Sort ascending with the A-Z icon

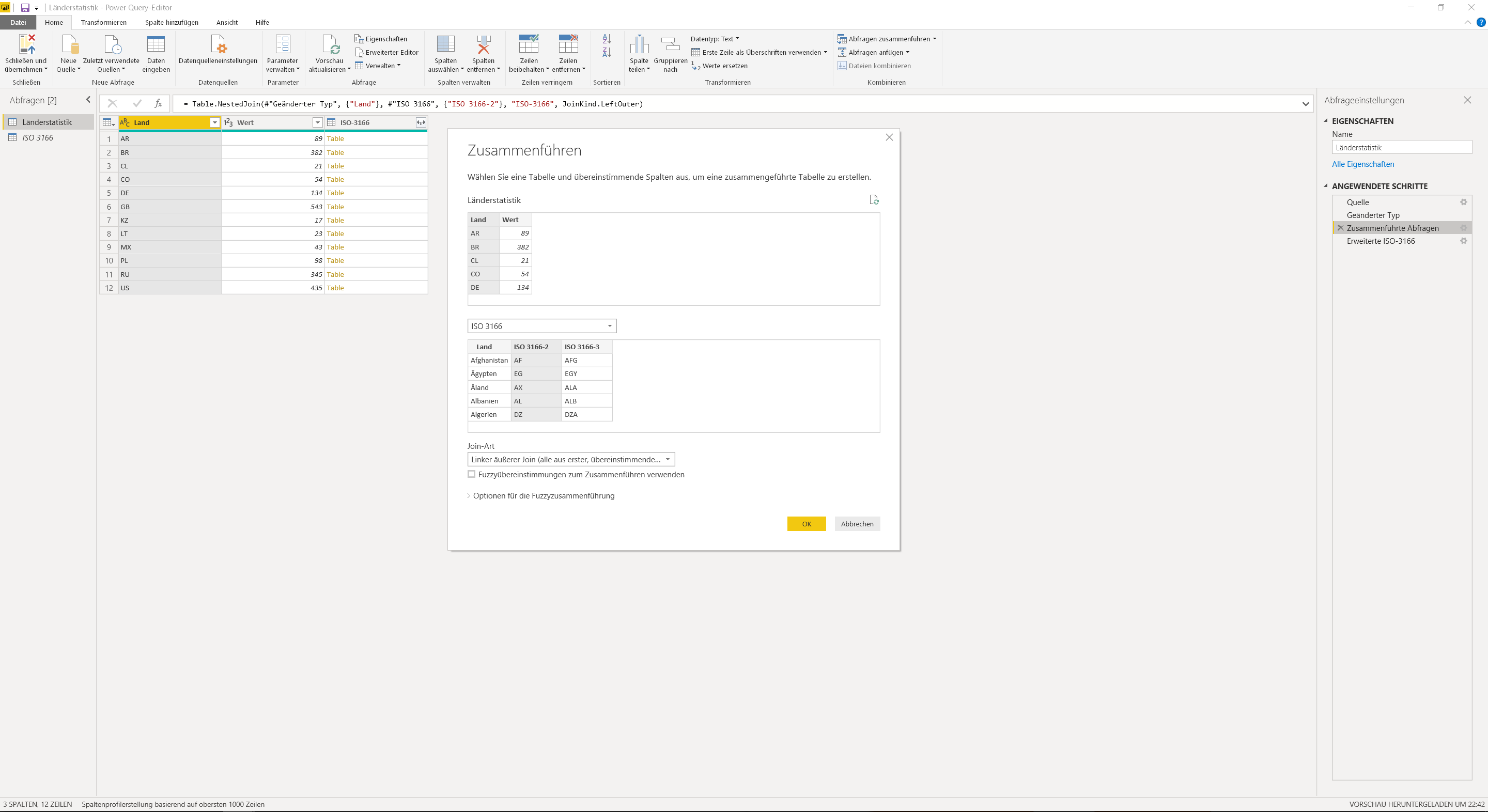607,39
